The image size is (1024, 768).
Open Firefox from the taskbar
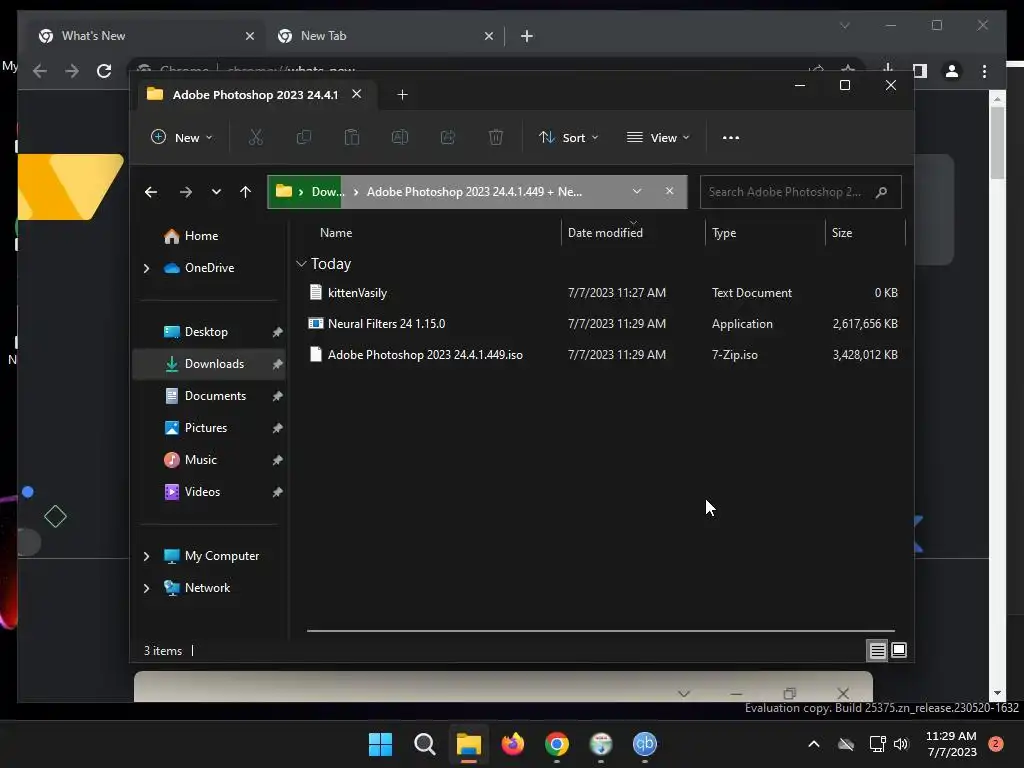pyautogui.click(x=513, y=744)
